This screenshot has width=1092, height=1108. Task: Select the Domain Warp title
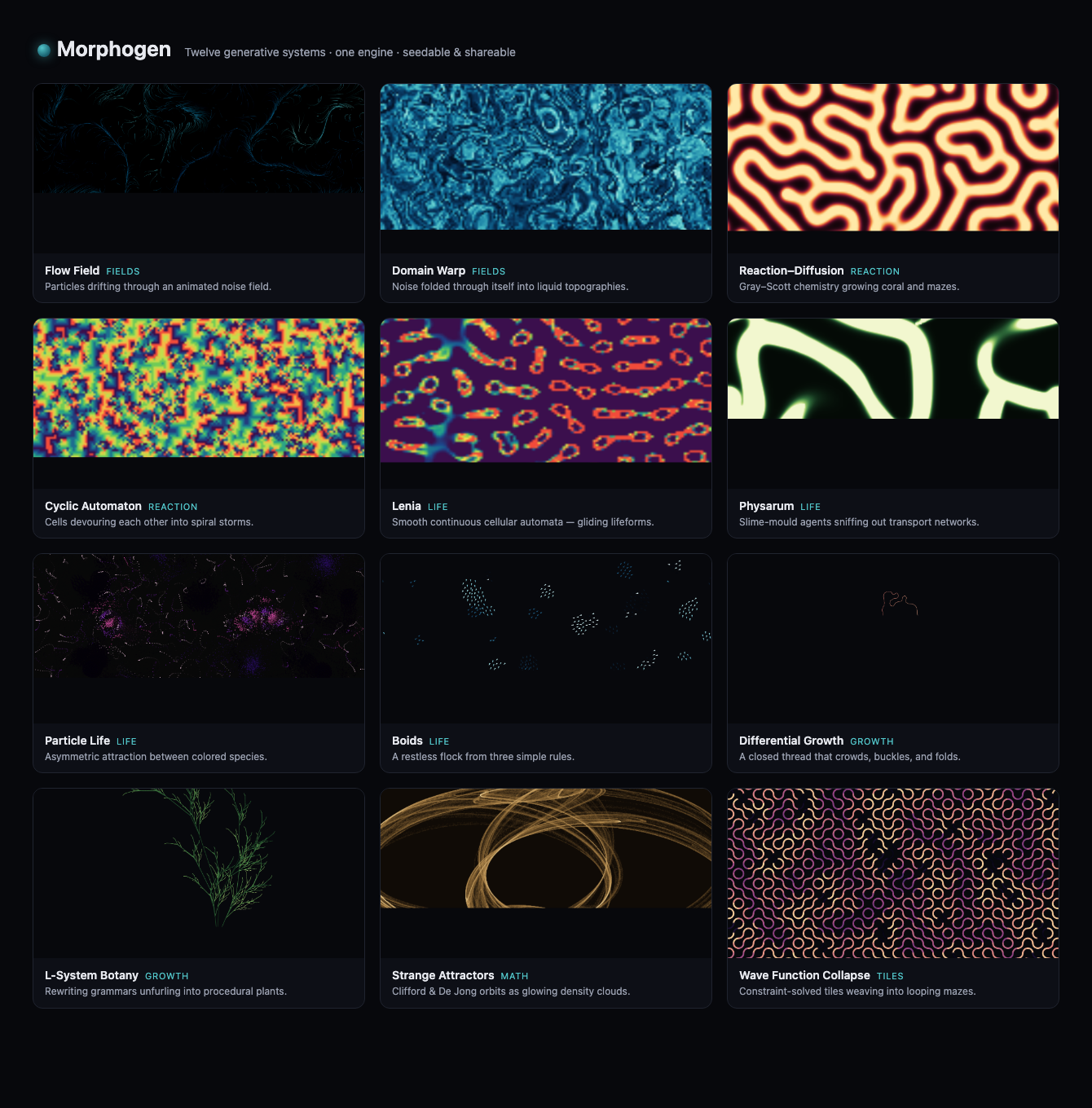429,270
